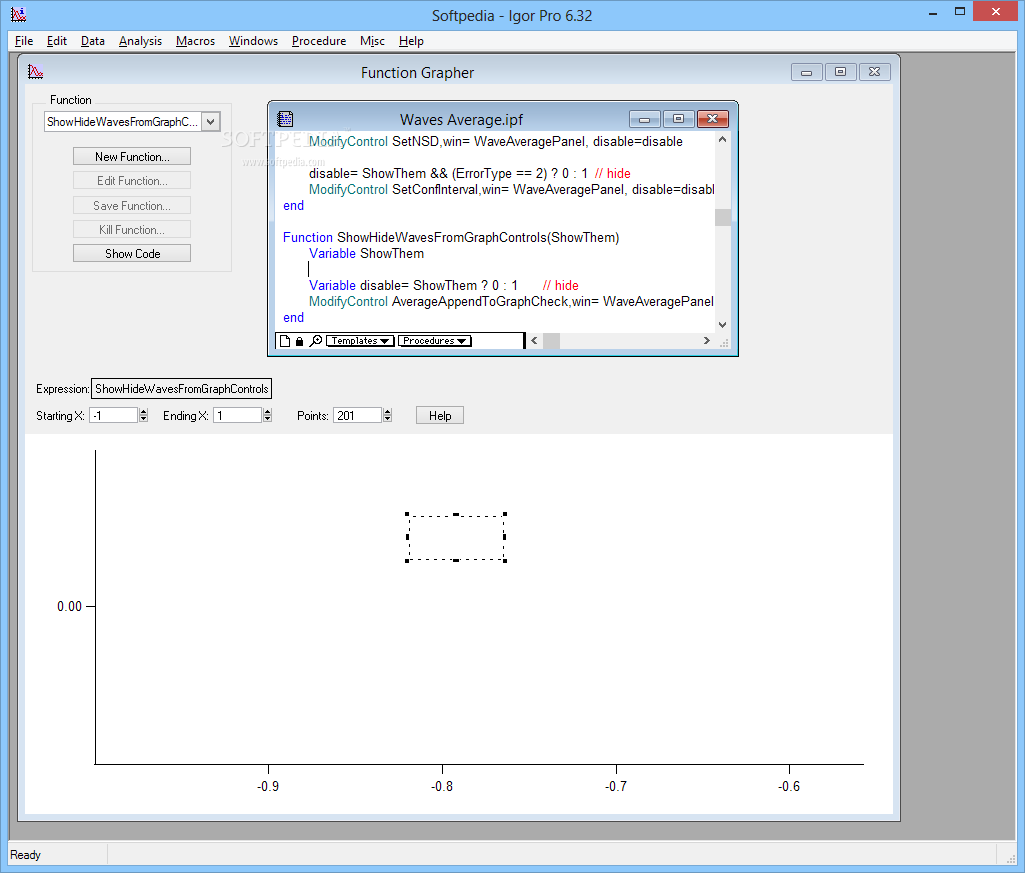Click the magnifier find icon in procedure window

(x=316, y=341)
